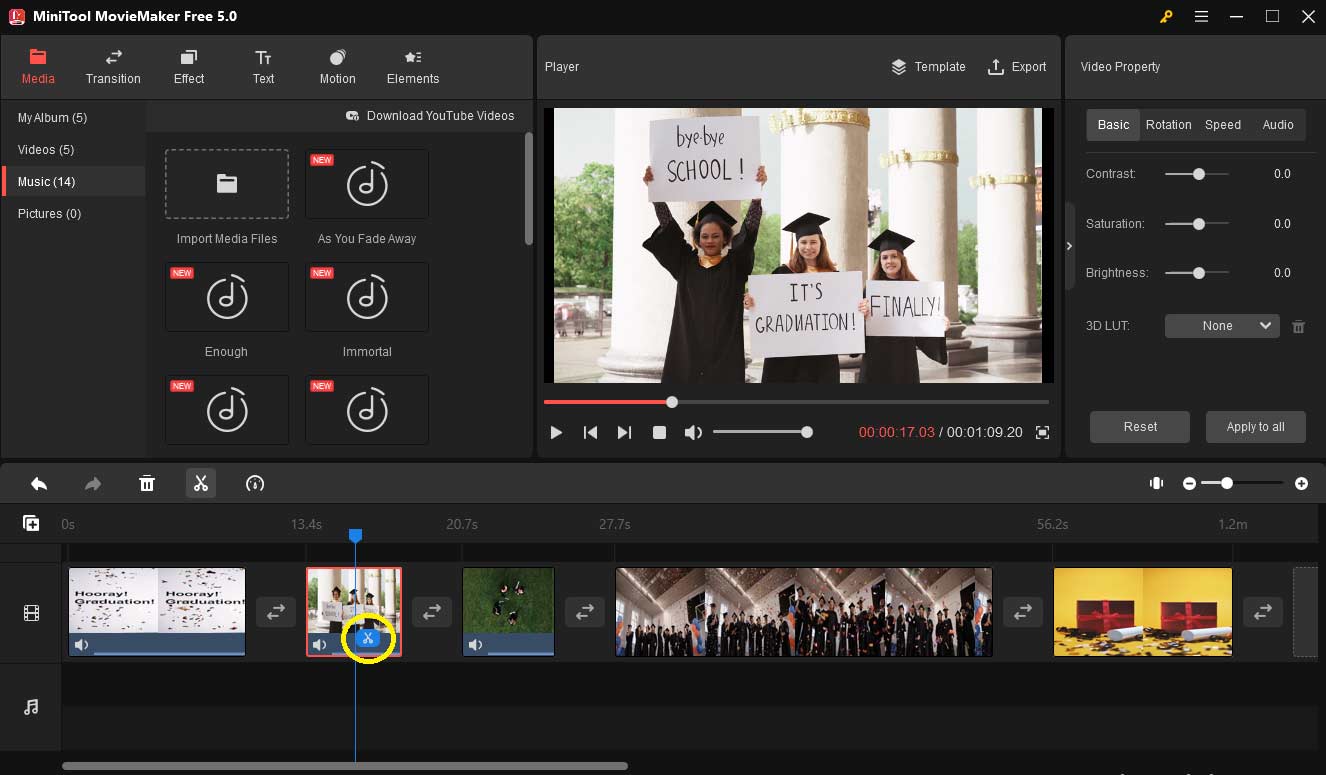The width and height of the screenshot is (1326, 775).
Task: Delete selected clip with the trash icon
Action: pos(147,483)
